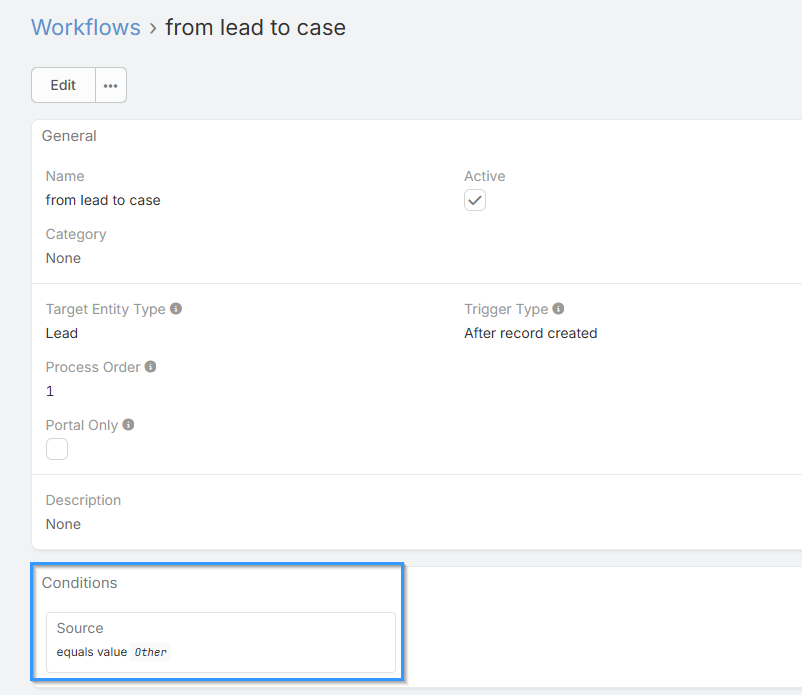Screen dimensions: 802x695
Task: Click the Target Entity Type value Lead
Action: (62, 333)
